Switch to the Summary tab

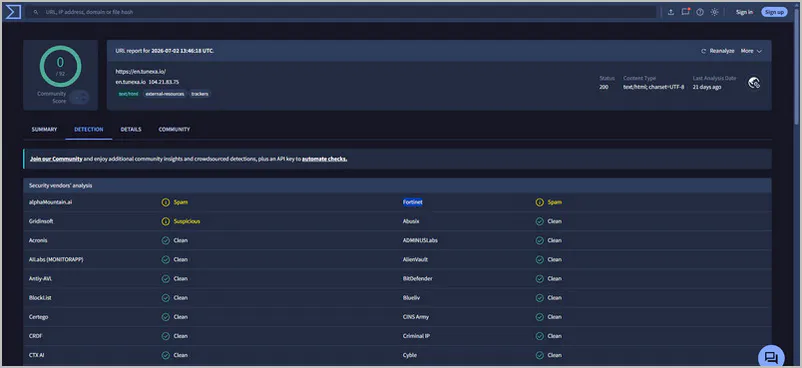tap(44, 129)
